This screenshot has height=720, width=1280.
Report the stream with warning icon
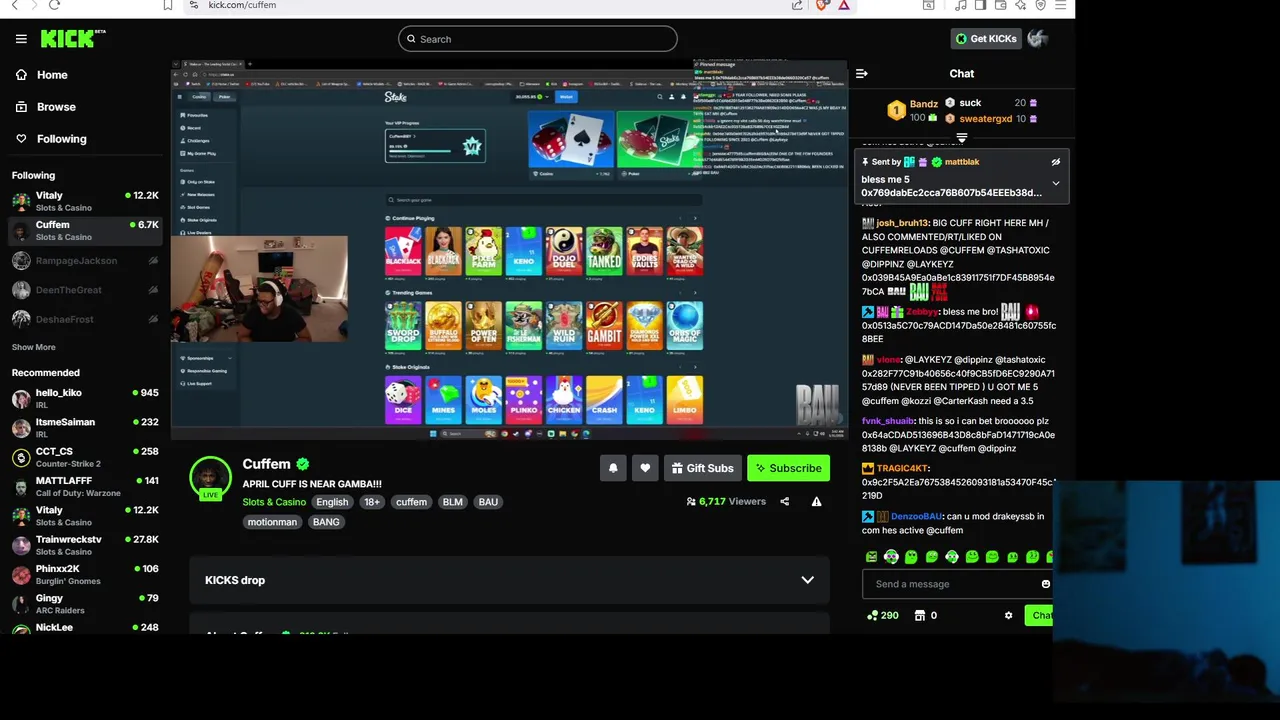(x=816, y=501)
